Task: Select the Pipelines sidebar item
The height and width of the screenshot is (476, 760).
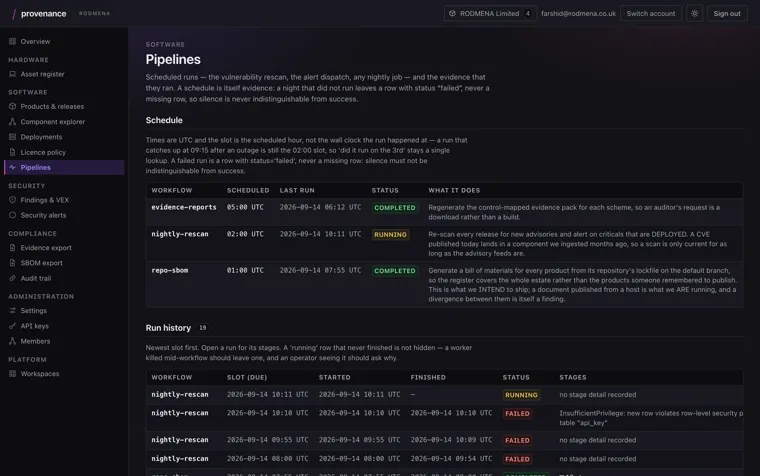Action: click(63, 167)
